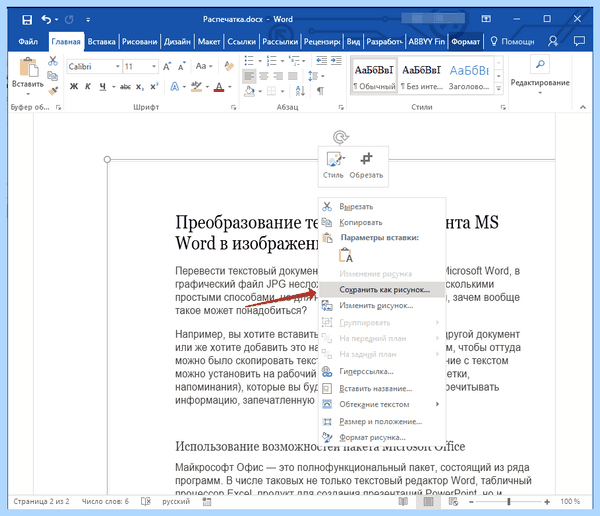Select the Keep Text Only paste option

[346, 255]
